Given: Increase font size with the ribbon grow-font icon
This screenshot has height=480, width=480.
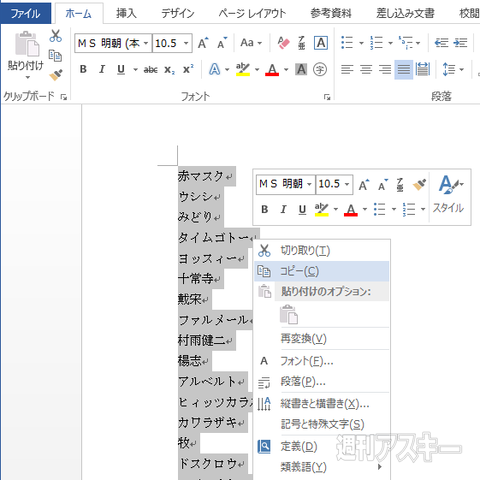Looking at the screenshot, I should (203, 43).
